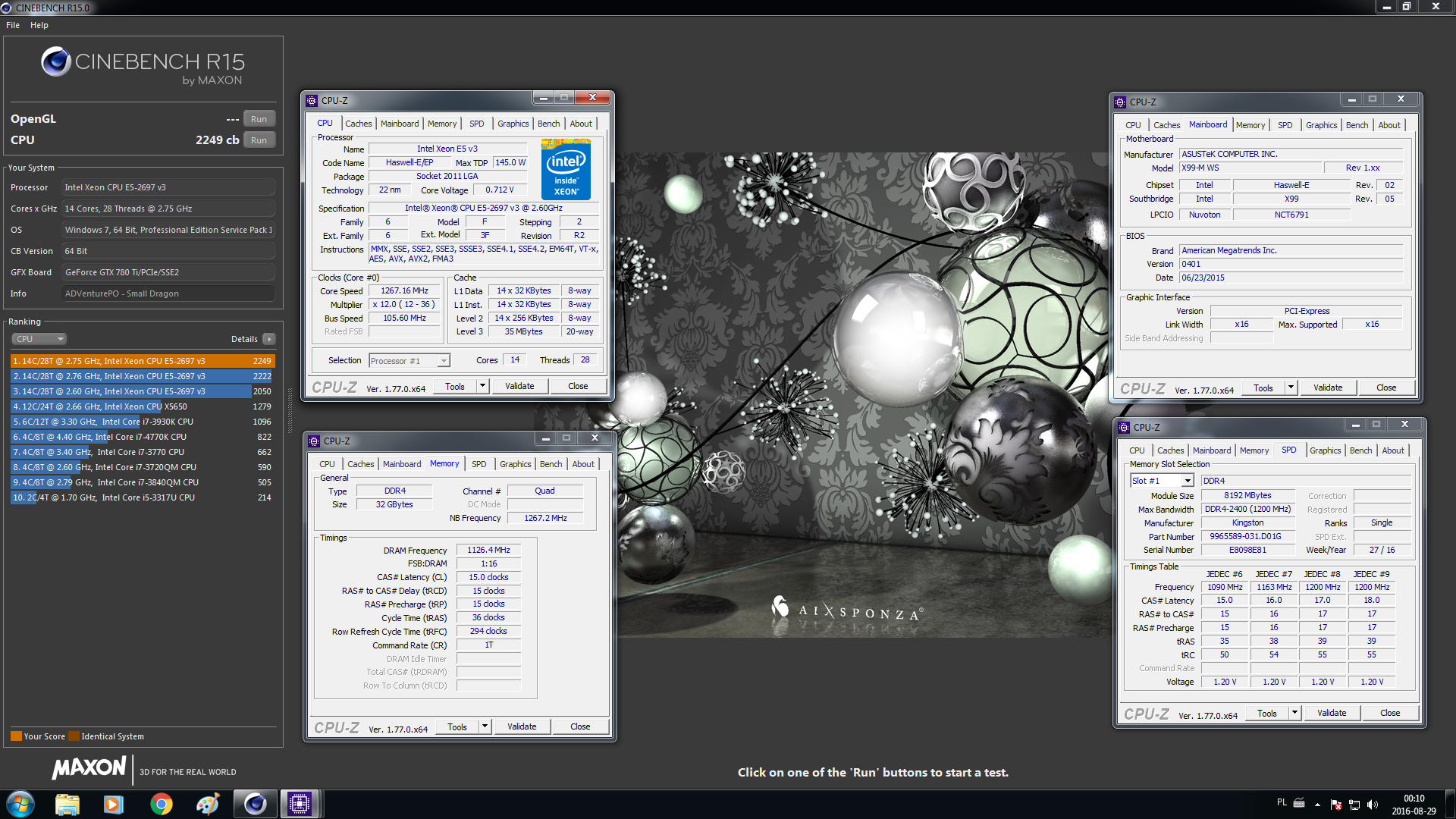Select ranking row Core i7-4770K CPU
Screen dimensions: 1456x819
click(x=143, y=437)
